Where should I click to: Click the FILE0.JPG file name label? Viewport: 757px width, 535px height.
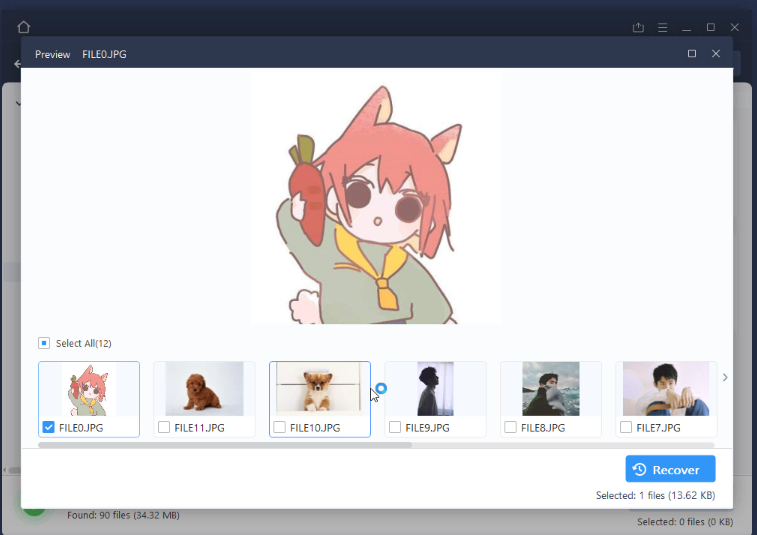81,428
